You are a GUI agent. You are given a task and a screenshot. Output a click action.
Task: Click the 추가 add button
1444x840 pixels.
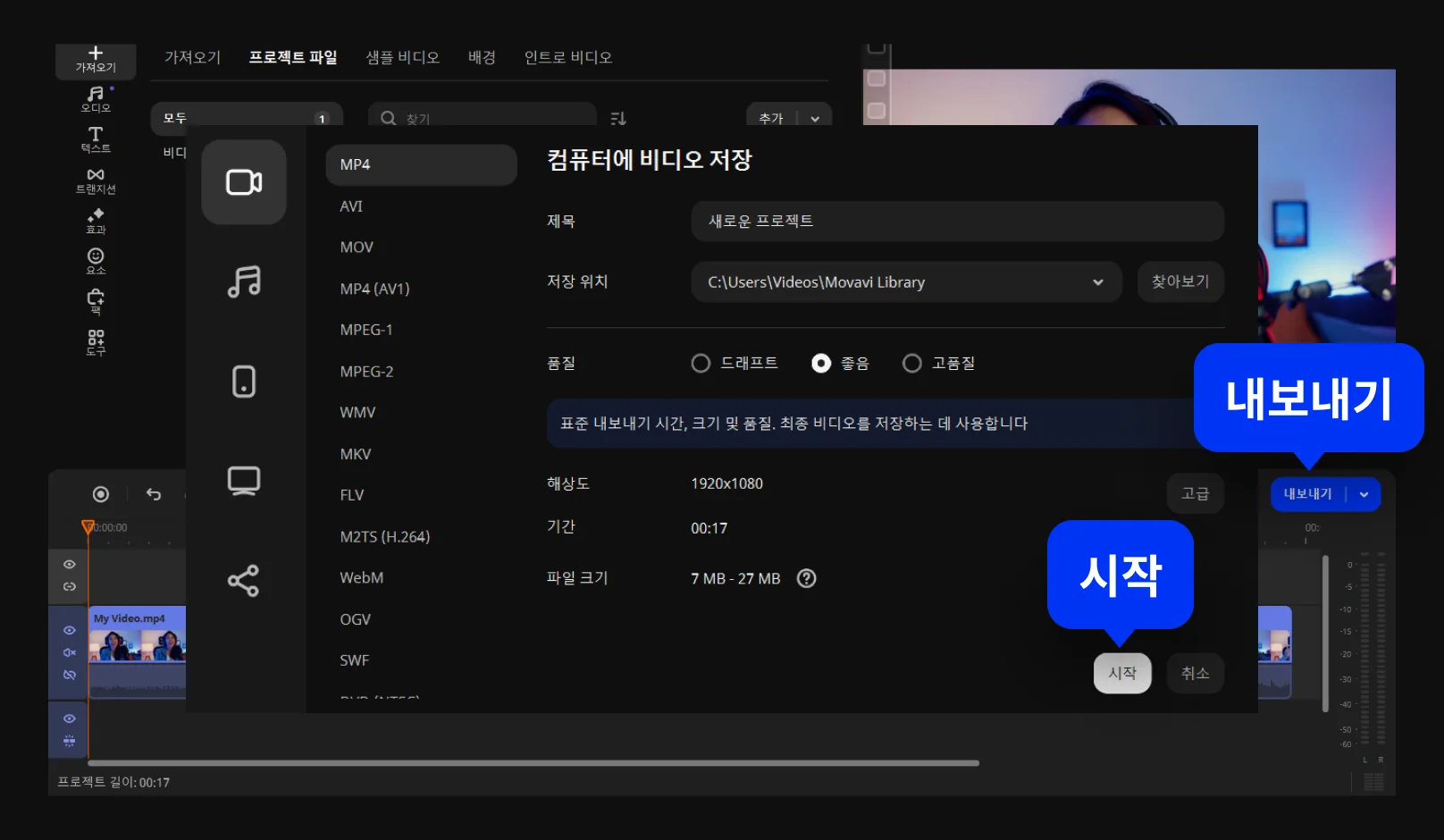(771, 119)
